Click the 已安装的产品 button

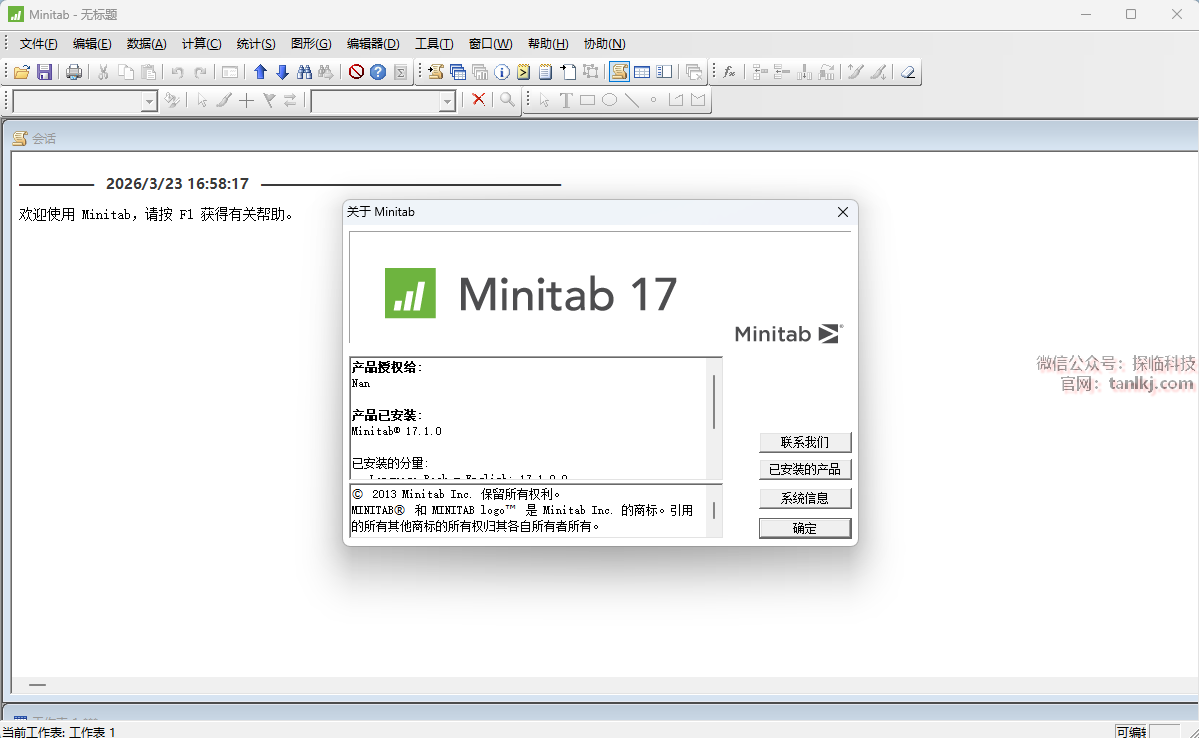pos(805,469)
